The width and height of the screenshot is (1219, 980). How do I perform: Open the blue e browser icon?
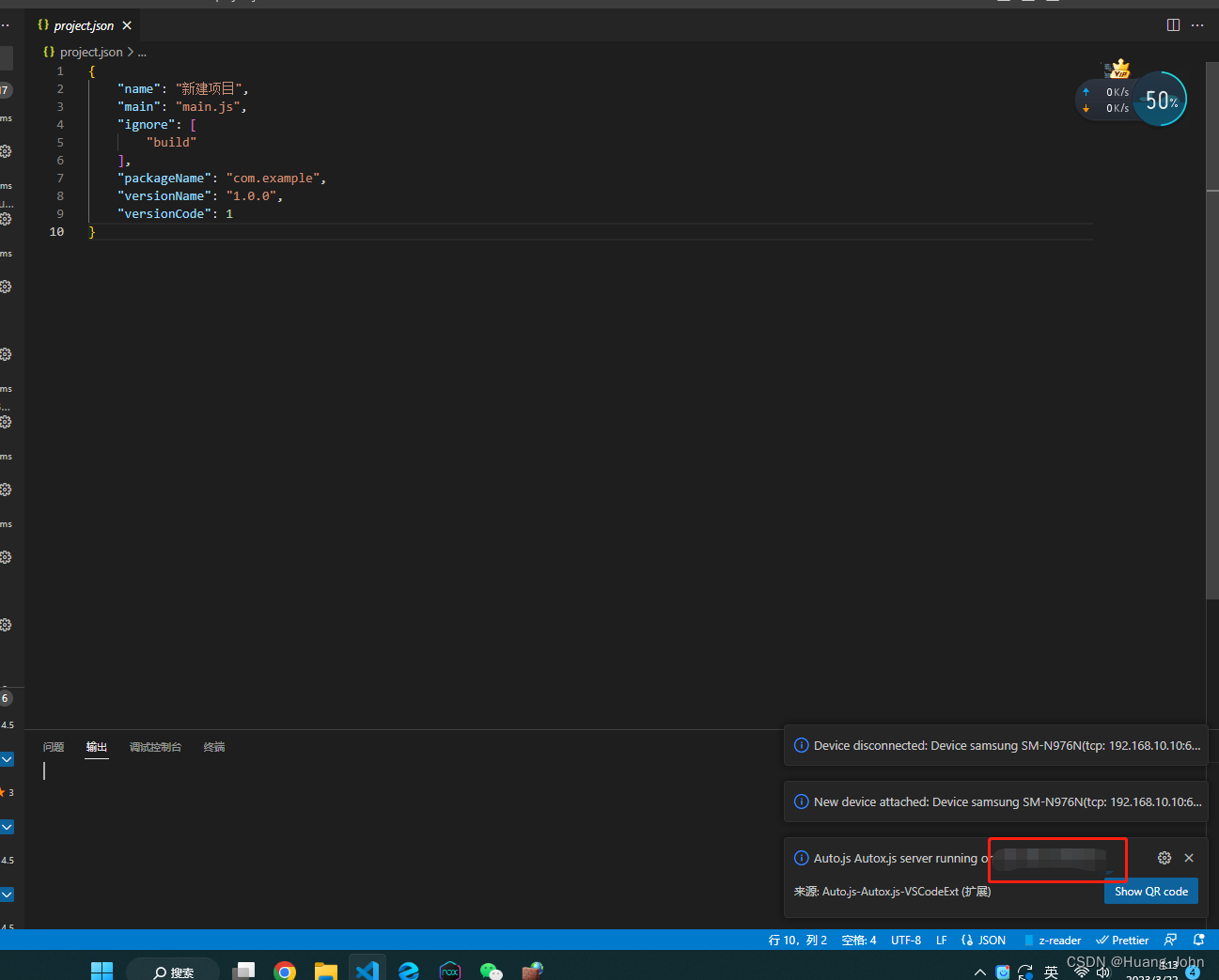[409, 972]
